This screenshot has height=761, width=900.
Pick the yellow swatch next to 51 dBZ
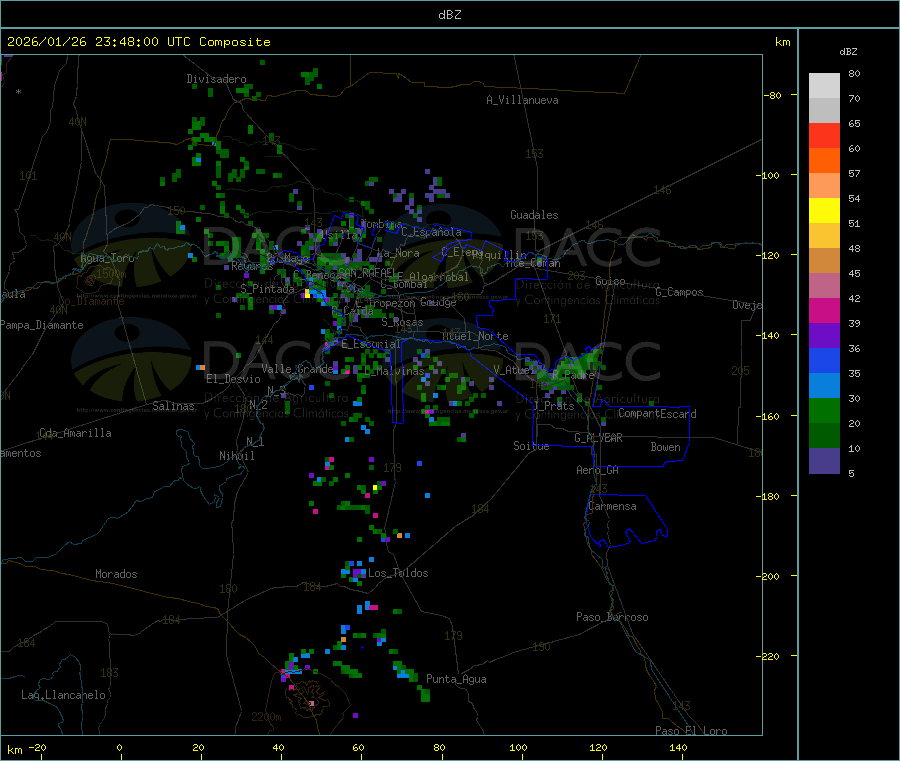pyautogui.click(x=824, y=211)
